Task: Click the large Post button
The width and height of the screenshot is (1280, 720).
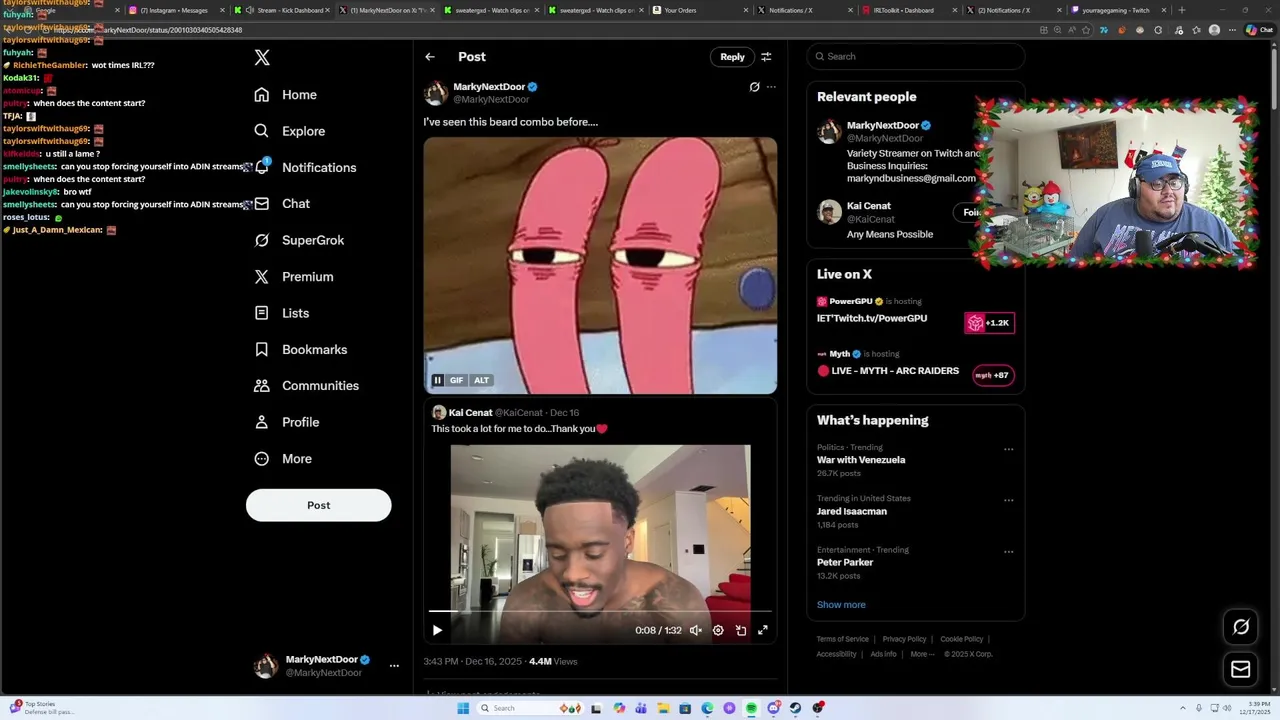Action: [318, 505]
